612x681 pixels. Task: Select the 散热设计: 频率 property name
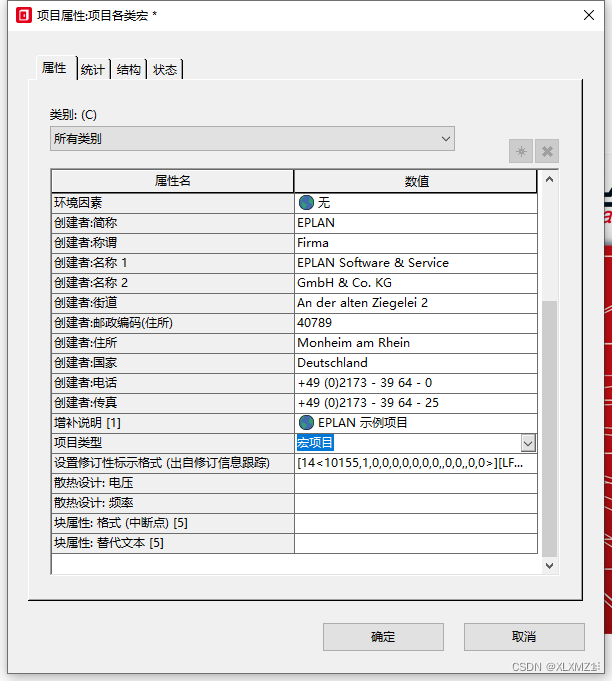tap(172, 503)
